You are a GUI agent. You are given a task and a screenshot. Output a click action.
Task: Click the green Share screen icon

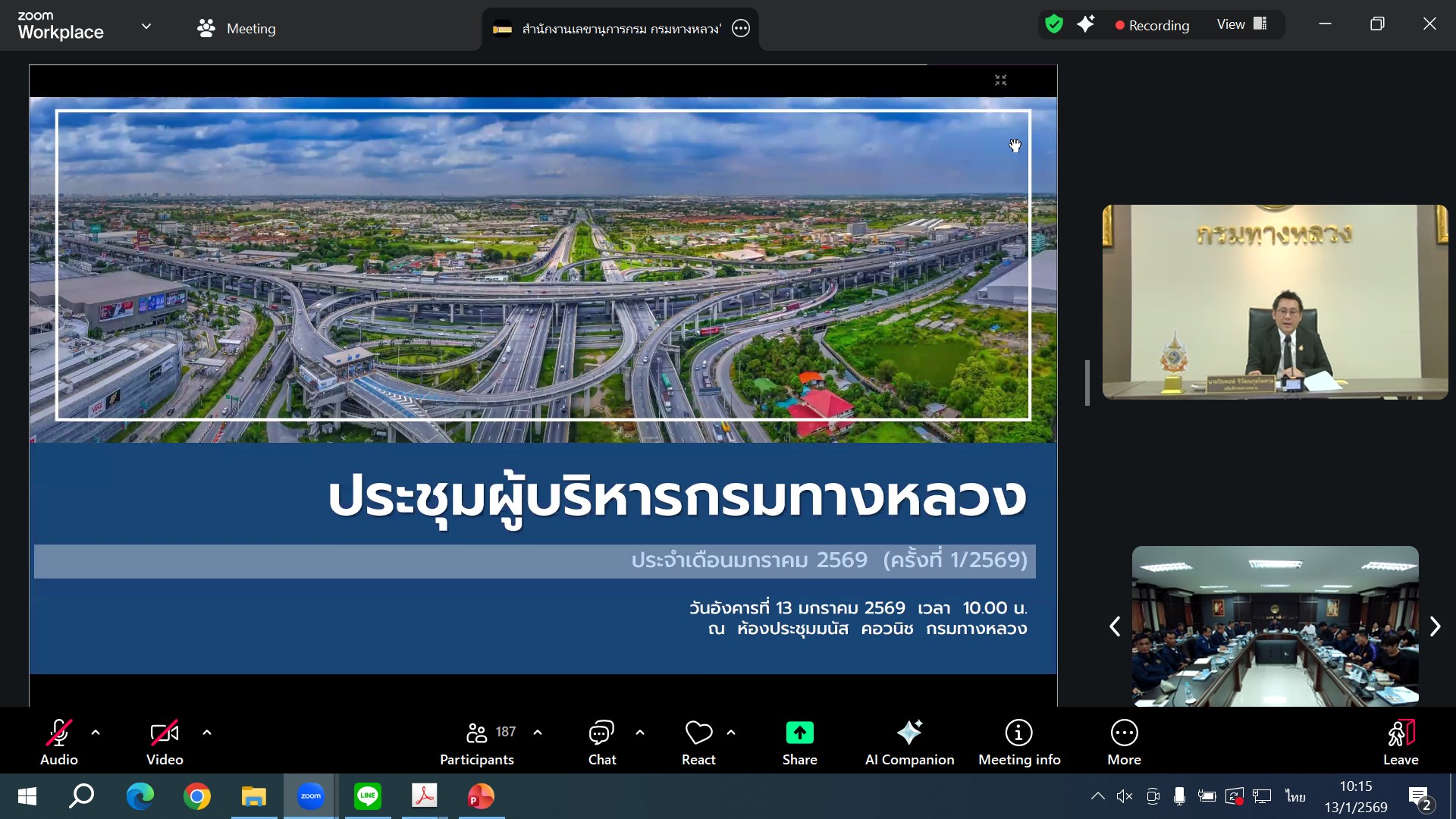pyautogui.click(x=799, y=733)
